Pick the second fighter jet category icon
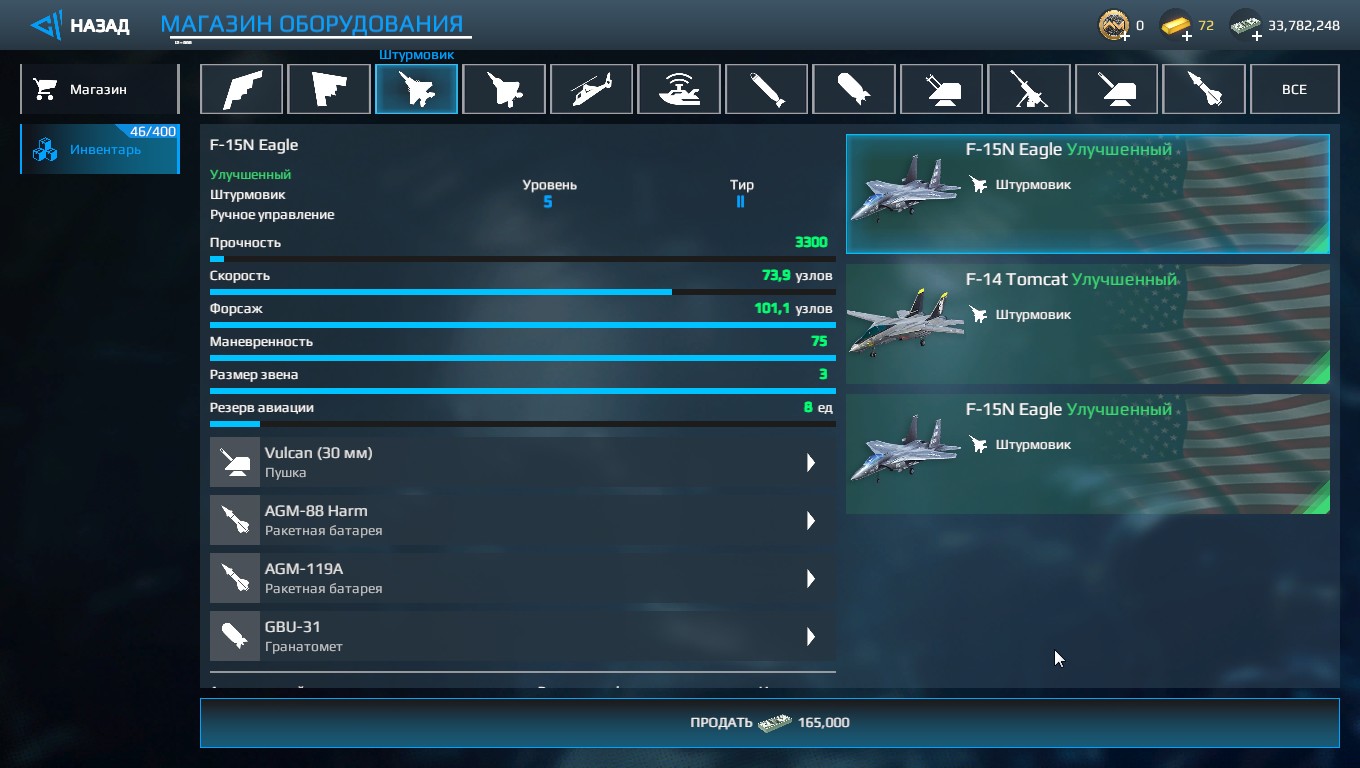This screenshot has height=768, width=1360. click(x=504, y=89)
